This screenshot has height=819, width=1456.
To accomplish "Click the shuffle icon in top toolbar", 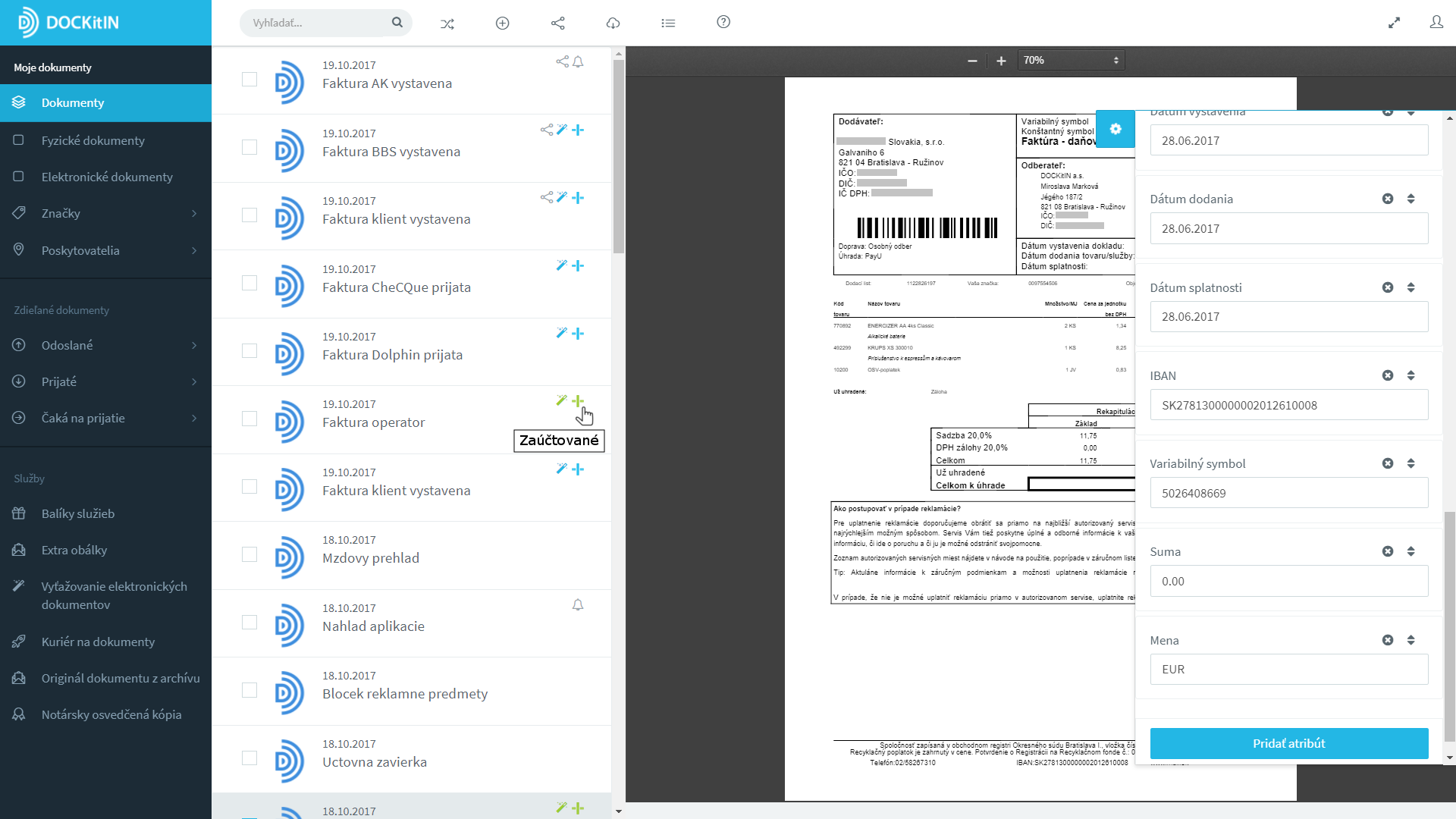I will pos(447,24).
